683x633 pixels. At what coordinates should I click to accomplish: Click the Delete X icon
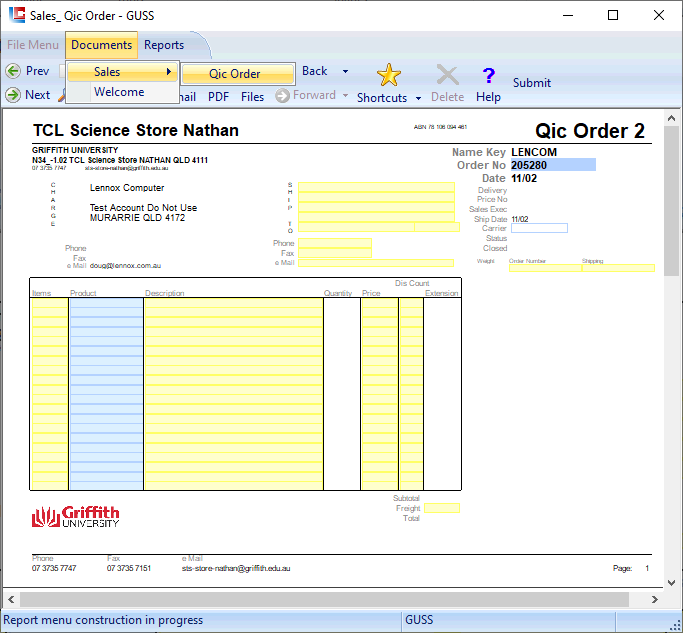pyautogui.click(x=447, y=75)
